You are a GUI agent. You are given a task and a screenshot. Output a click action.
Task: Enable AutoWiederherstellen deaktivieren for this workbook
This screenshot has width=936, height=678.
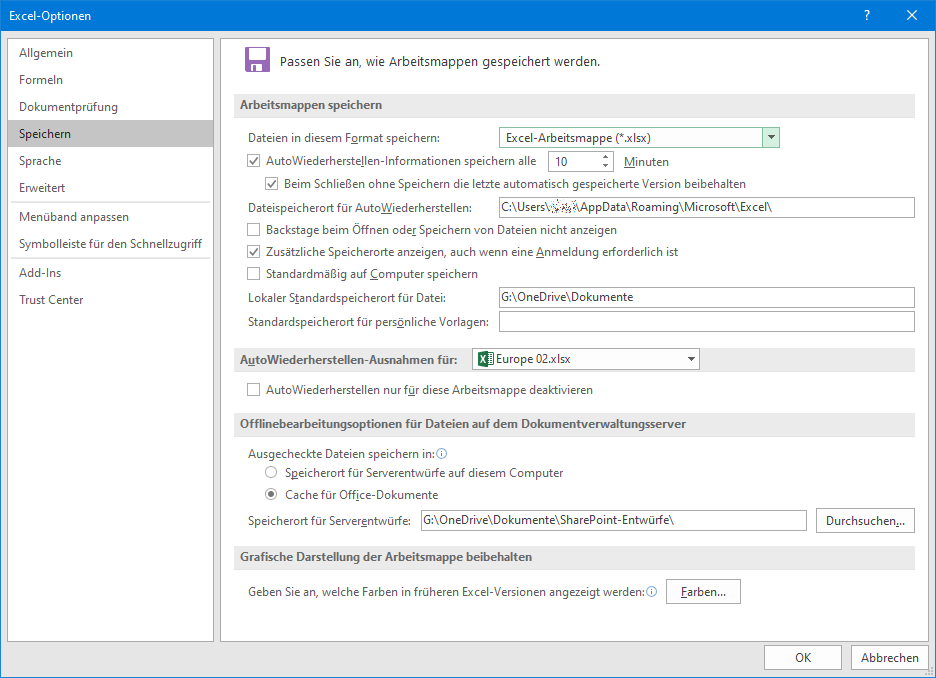pos(254,390)
